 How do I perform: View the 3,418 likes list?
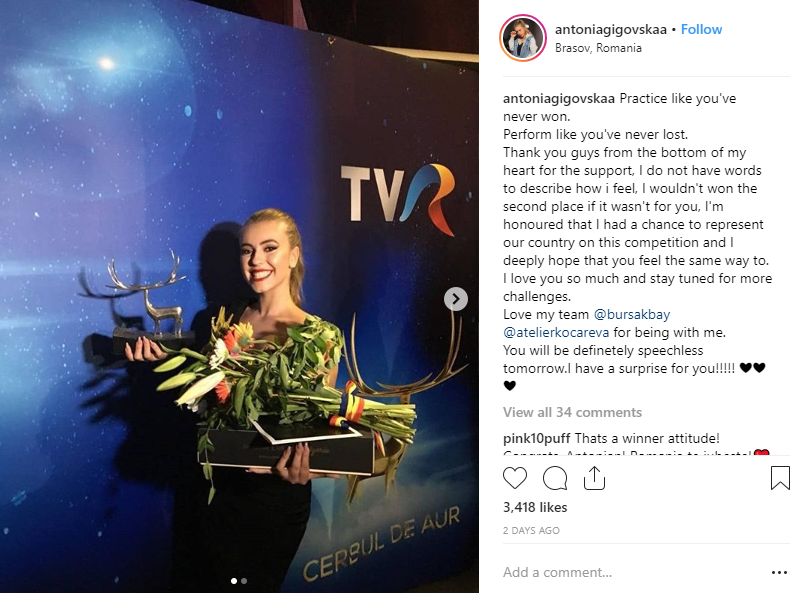coord(535,507)
